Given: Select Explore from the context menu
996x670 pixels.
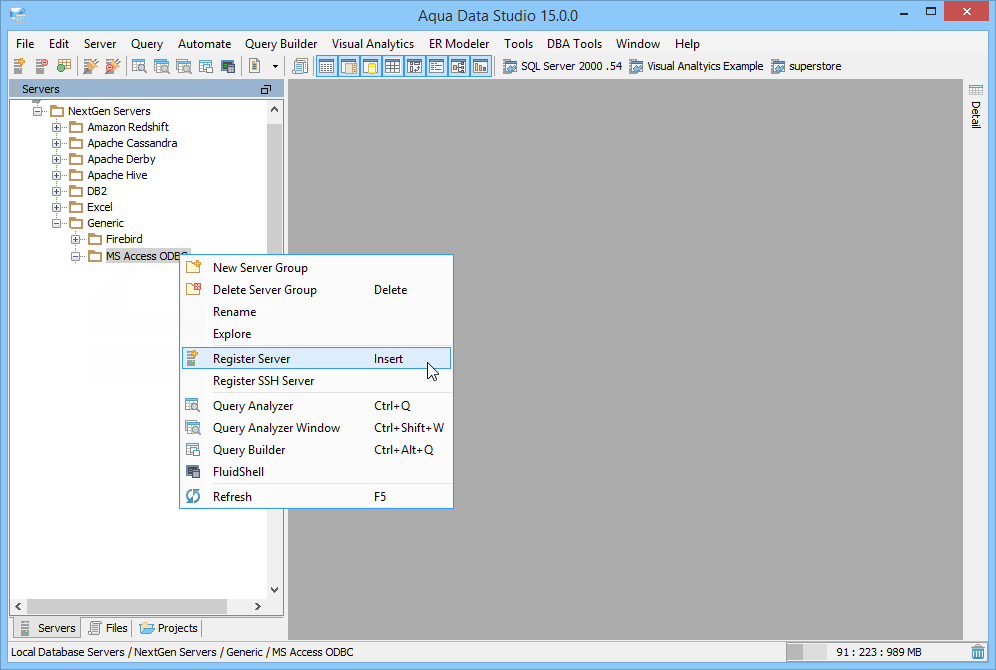Looking at the screenshot, I should (x=316, y=334).
